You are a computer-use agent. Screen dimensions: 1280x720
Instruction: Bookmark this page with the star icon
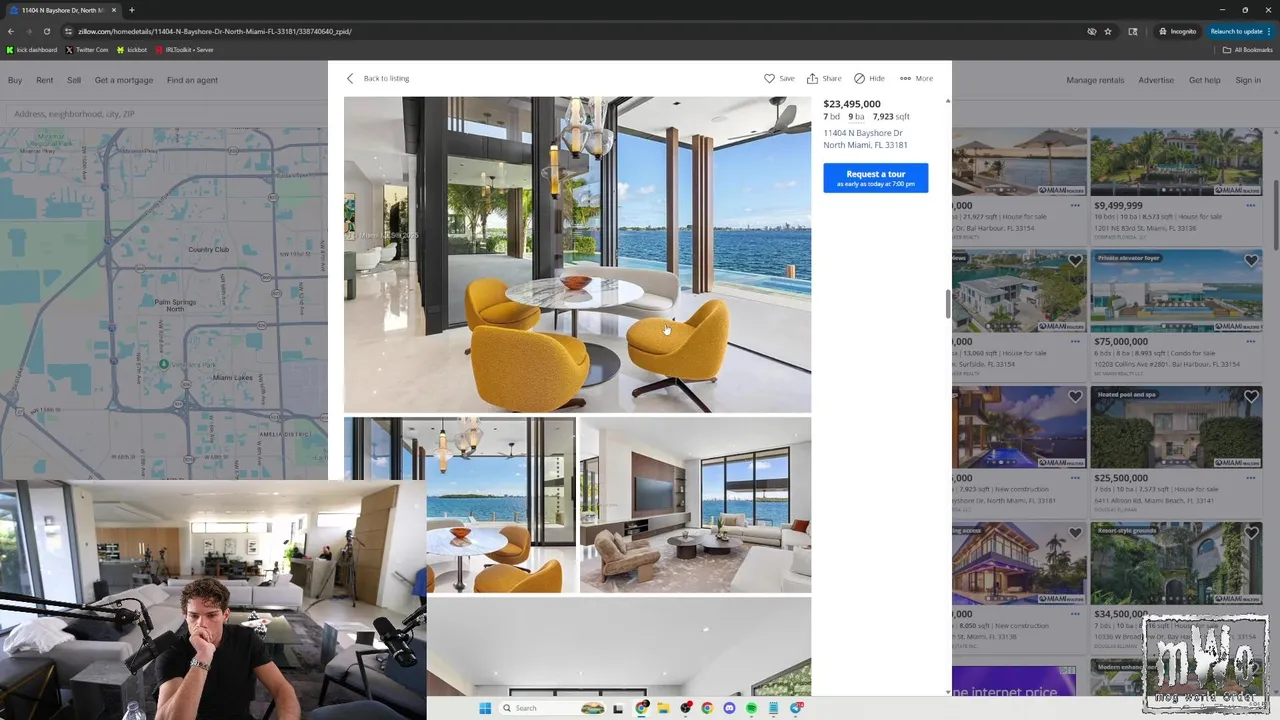coord(1108,31)
